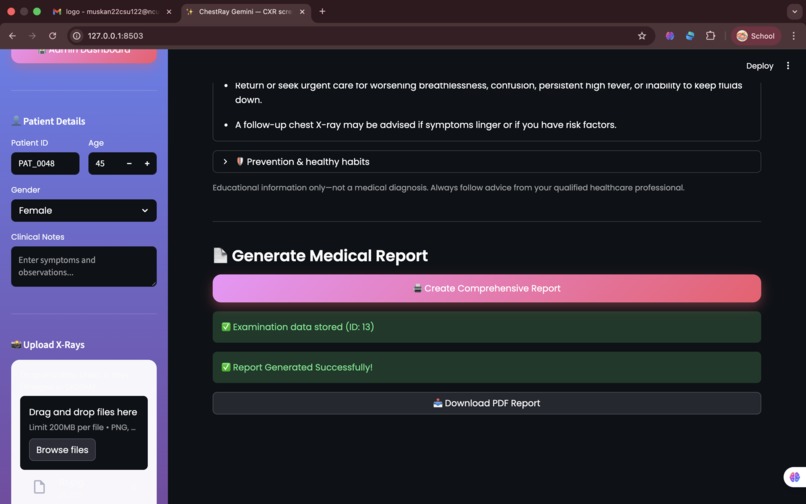Screen dimensions: 806x504
Task: Click the drag and drop upload area
Action: 84,433
